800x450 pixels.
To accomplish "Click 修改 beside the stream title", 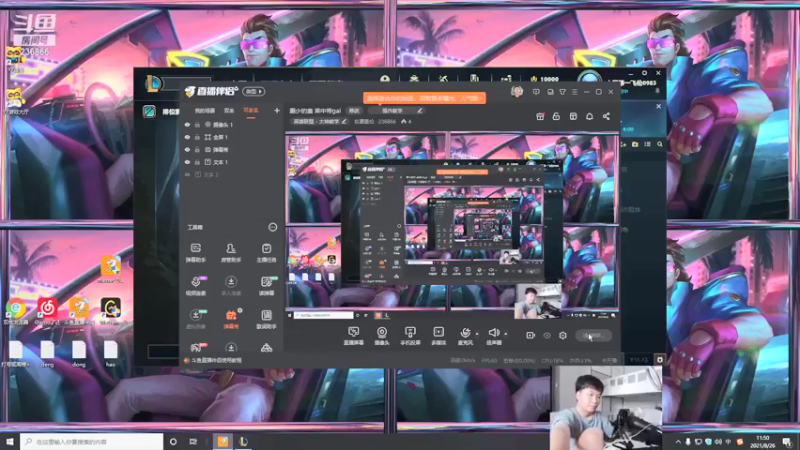I will coord(354,110).
